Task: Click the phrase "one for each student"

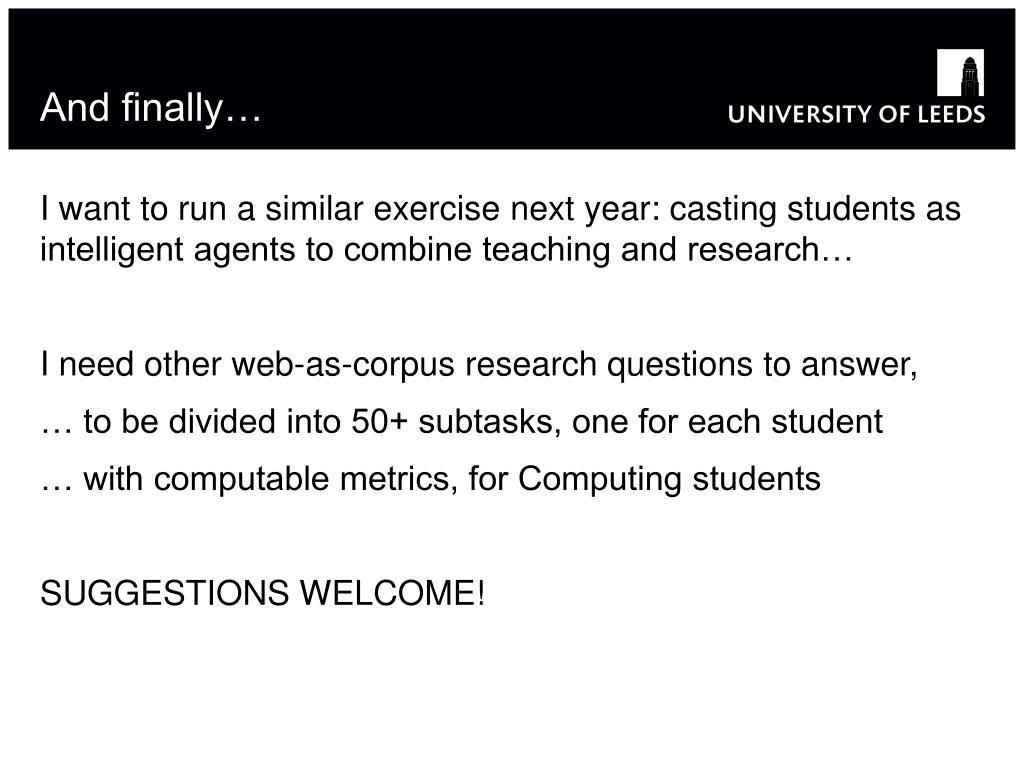Action: click(x=728, y=422)
